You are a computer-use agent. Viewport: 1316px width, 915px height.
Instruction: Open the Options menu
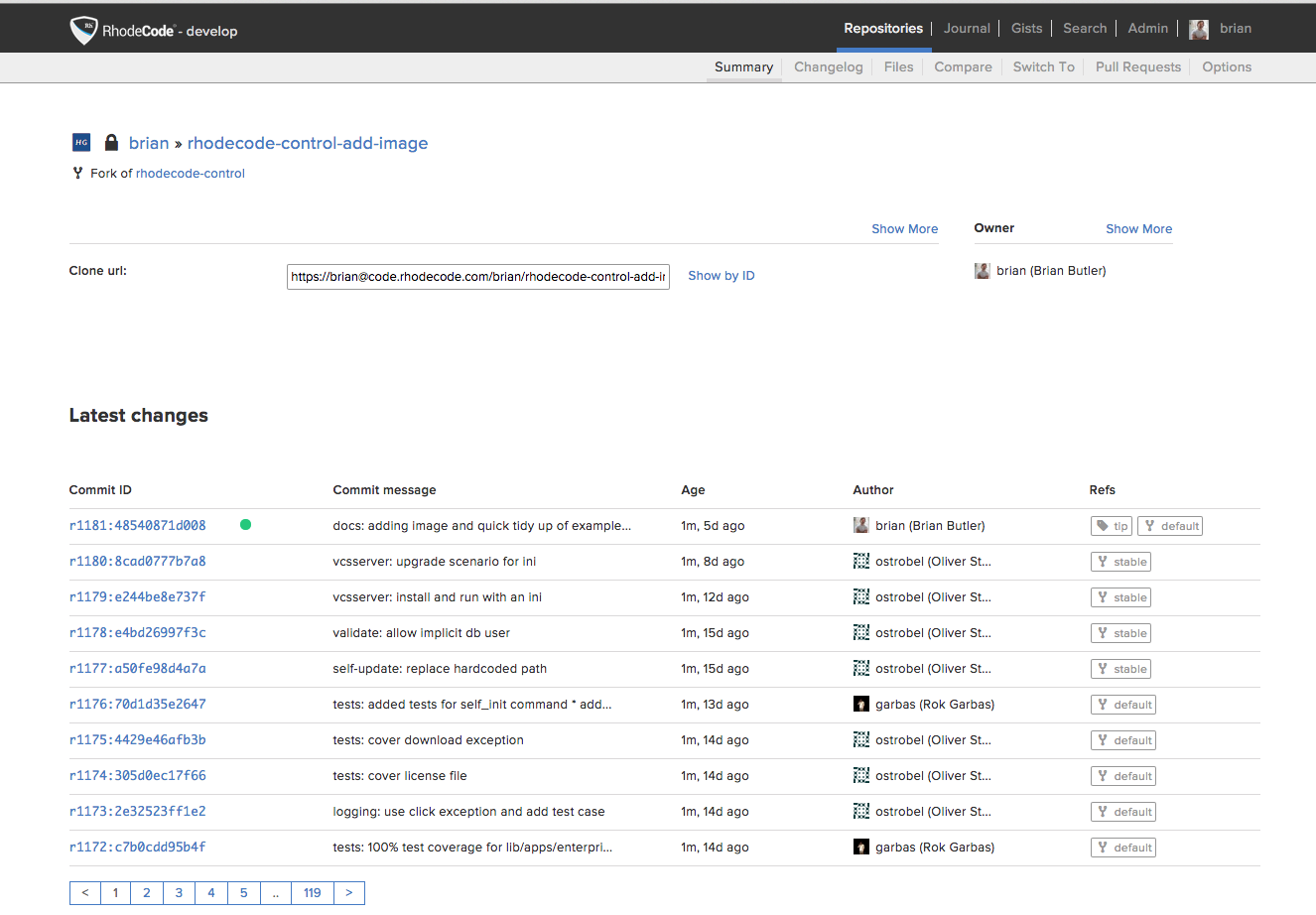[x=1227, y=67]
